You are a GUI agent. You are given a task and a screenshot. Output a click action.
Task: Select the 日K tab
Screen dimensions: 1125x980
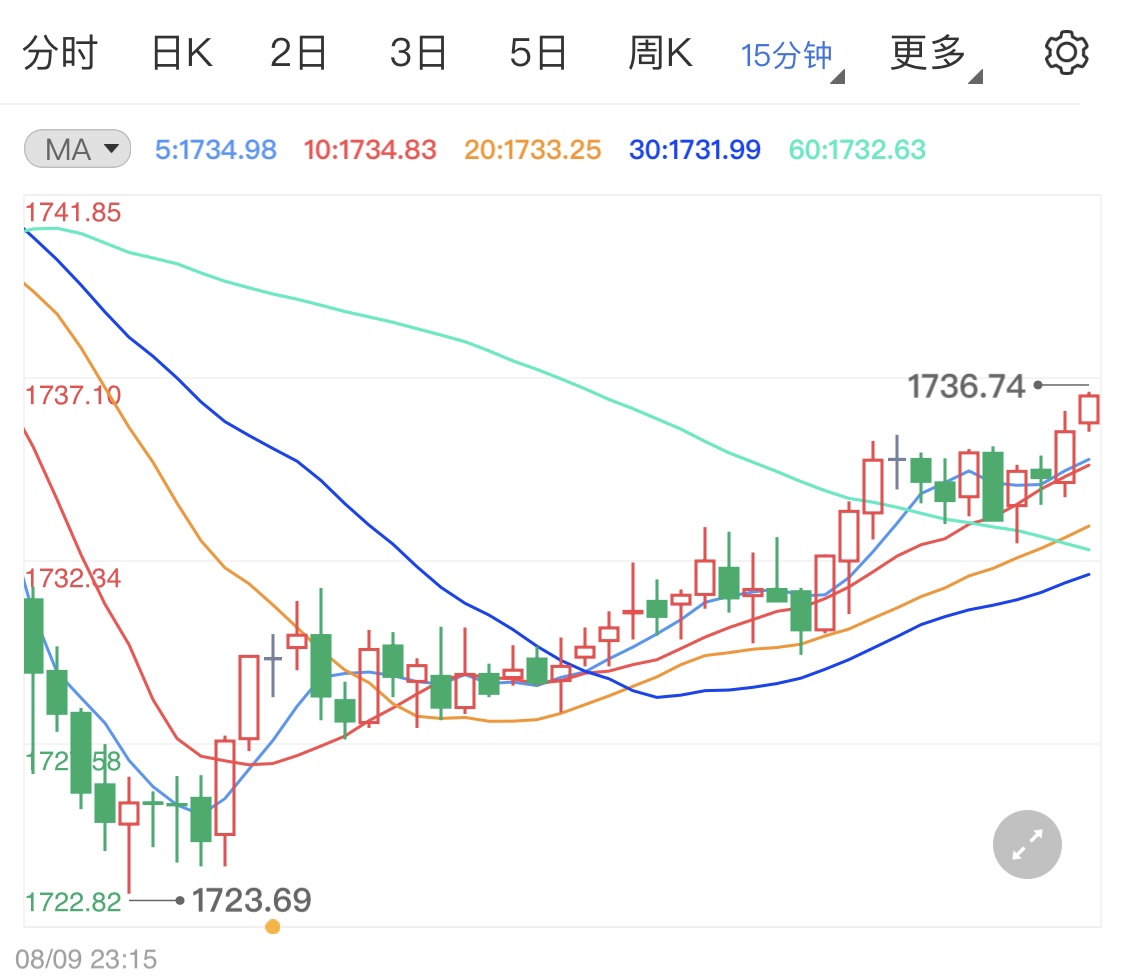pyautogui.click(x=182, y=53)
